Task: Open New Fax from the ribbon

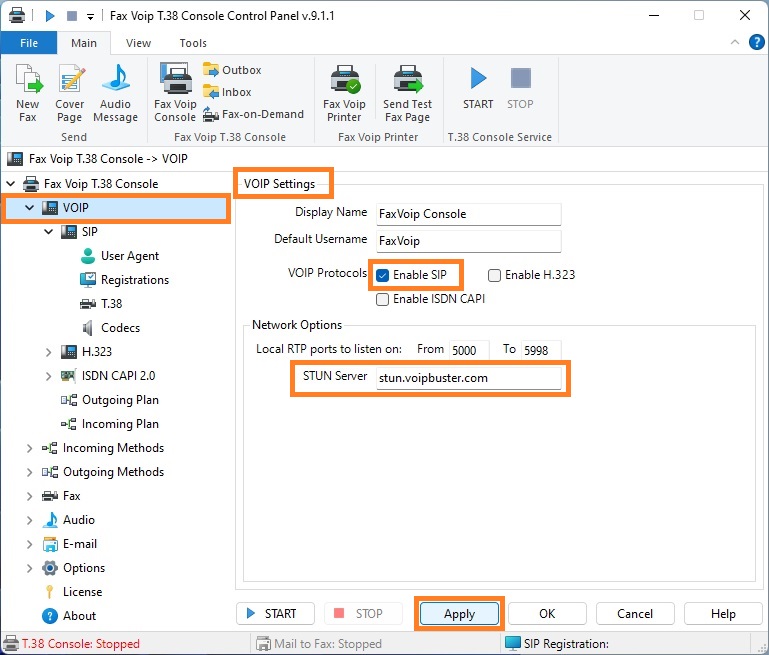Action: tap(28, 93)
